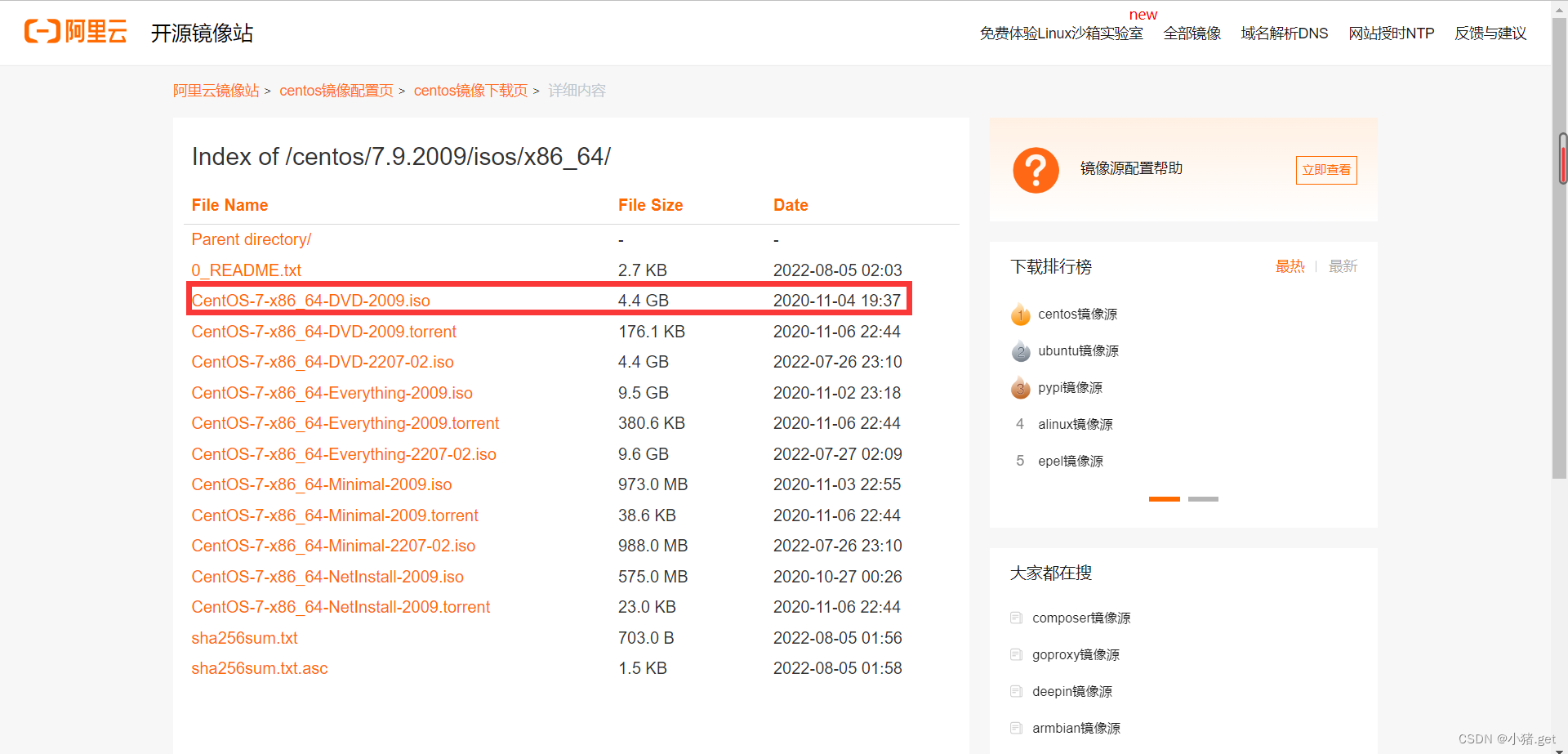The height and width of the screenshot is (754, 1568).
Task: Click the 9.5 GB file size cell
Action: point(644,393)
